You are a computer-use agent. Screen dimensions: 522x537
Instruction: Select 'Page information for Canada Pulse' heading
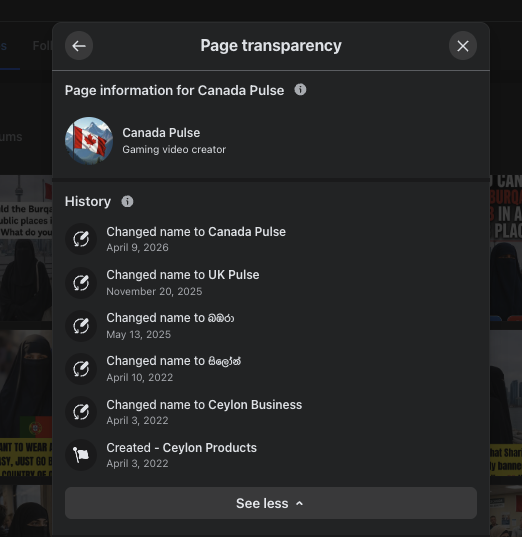point(174,90)
